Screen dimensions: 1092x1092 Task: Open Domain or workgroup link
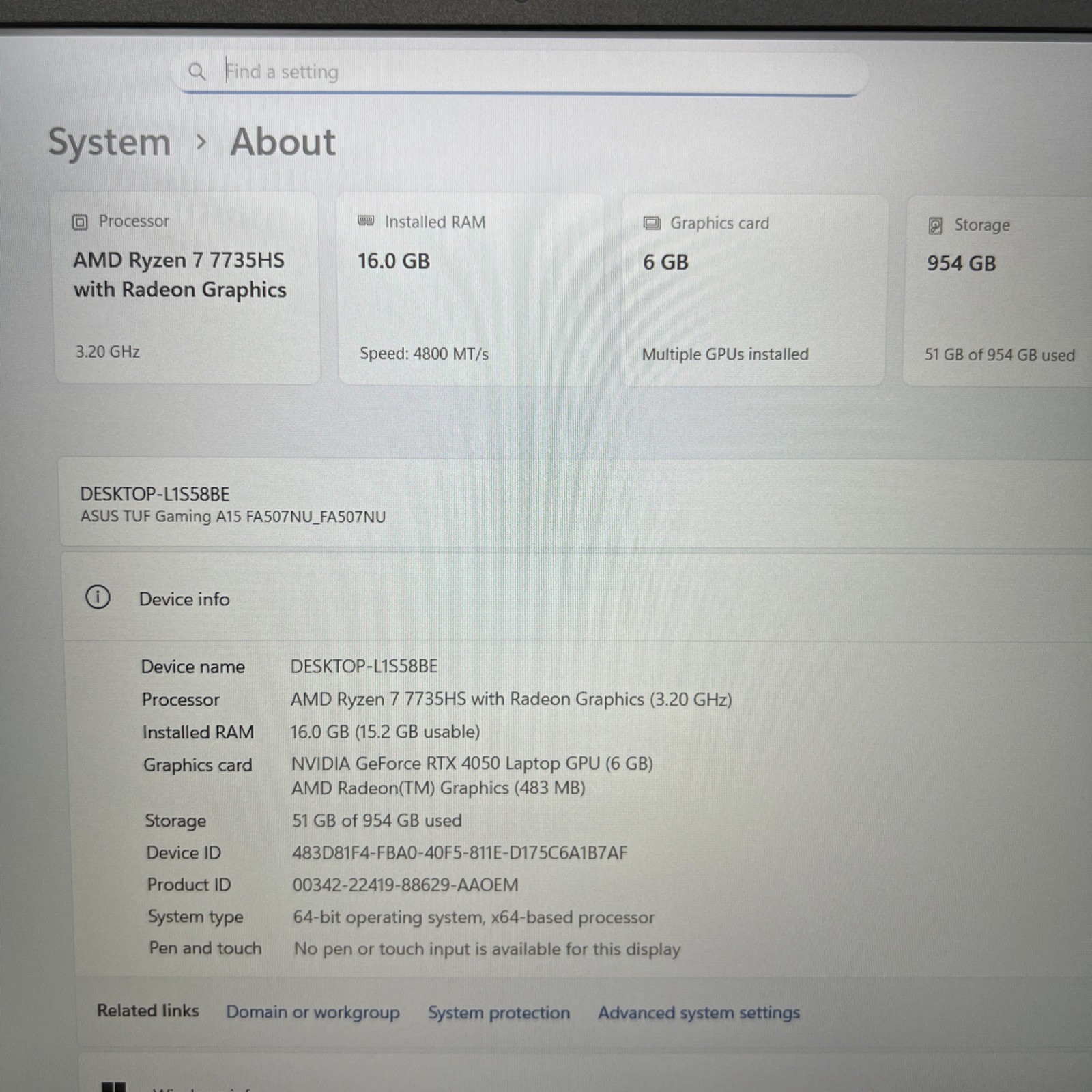coord(313,1012)
